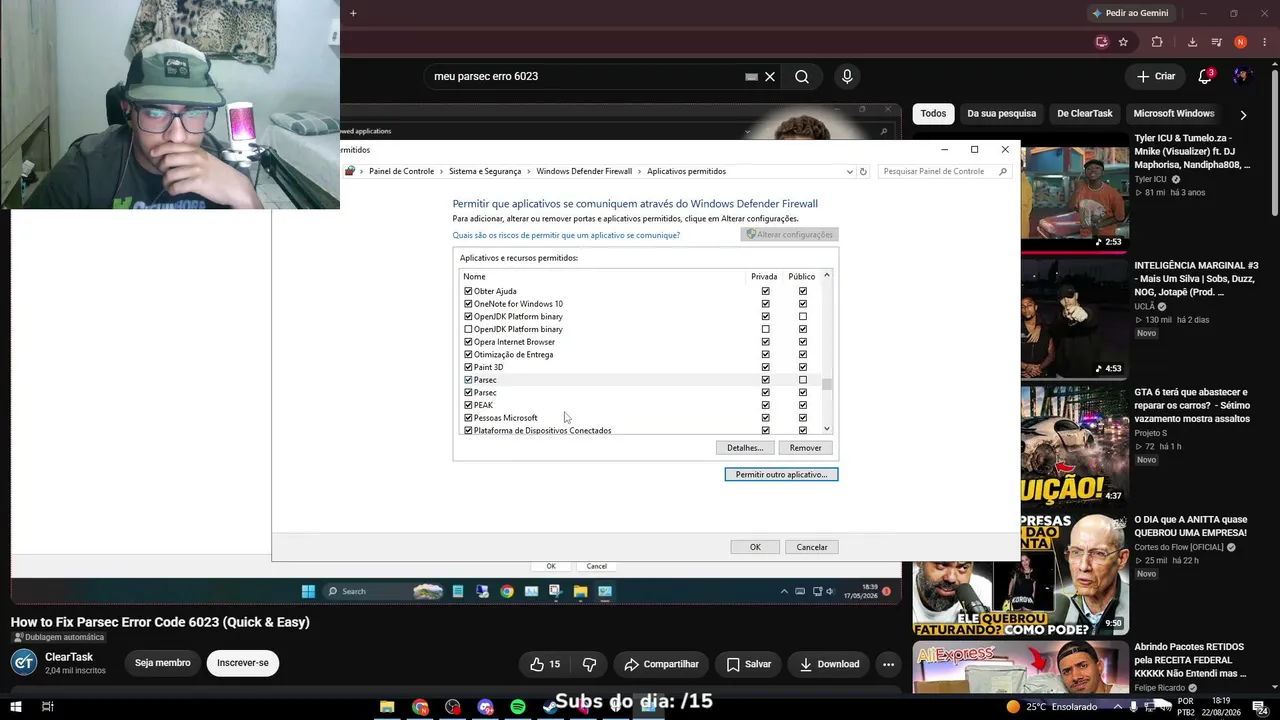The height and width of the screenshot is (720, 1280).
Task: Open Windows notification center on host taskbar
Action: 1260,707
